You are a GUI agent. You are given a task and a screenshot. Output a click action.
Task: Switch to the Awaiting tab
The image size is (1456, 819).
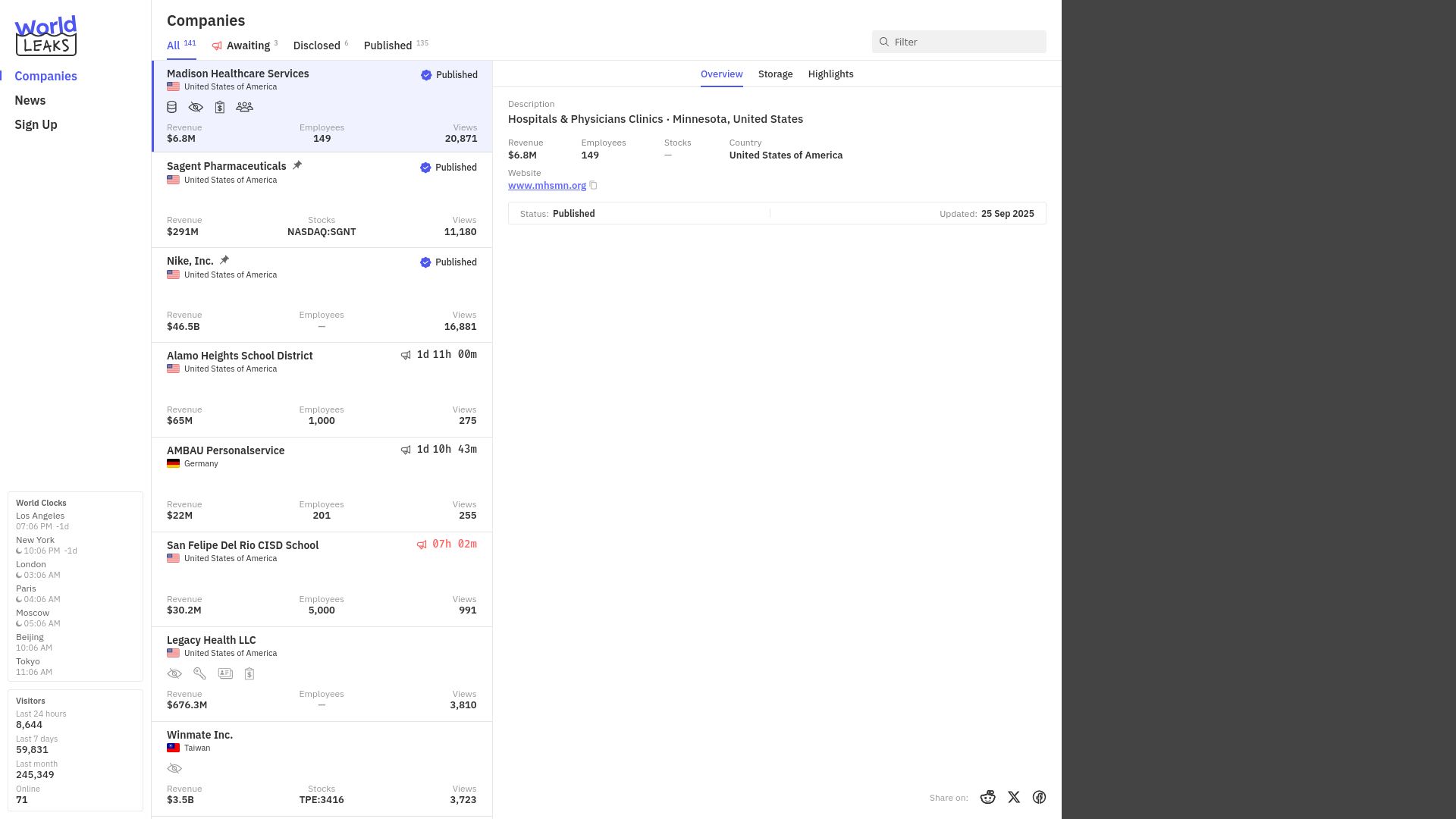[x=245, y=45]
